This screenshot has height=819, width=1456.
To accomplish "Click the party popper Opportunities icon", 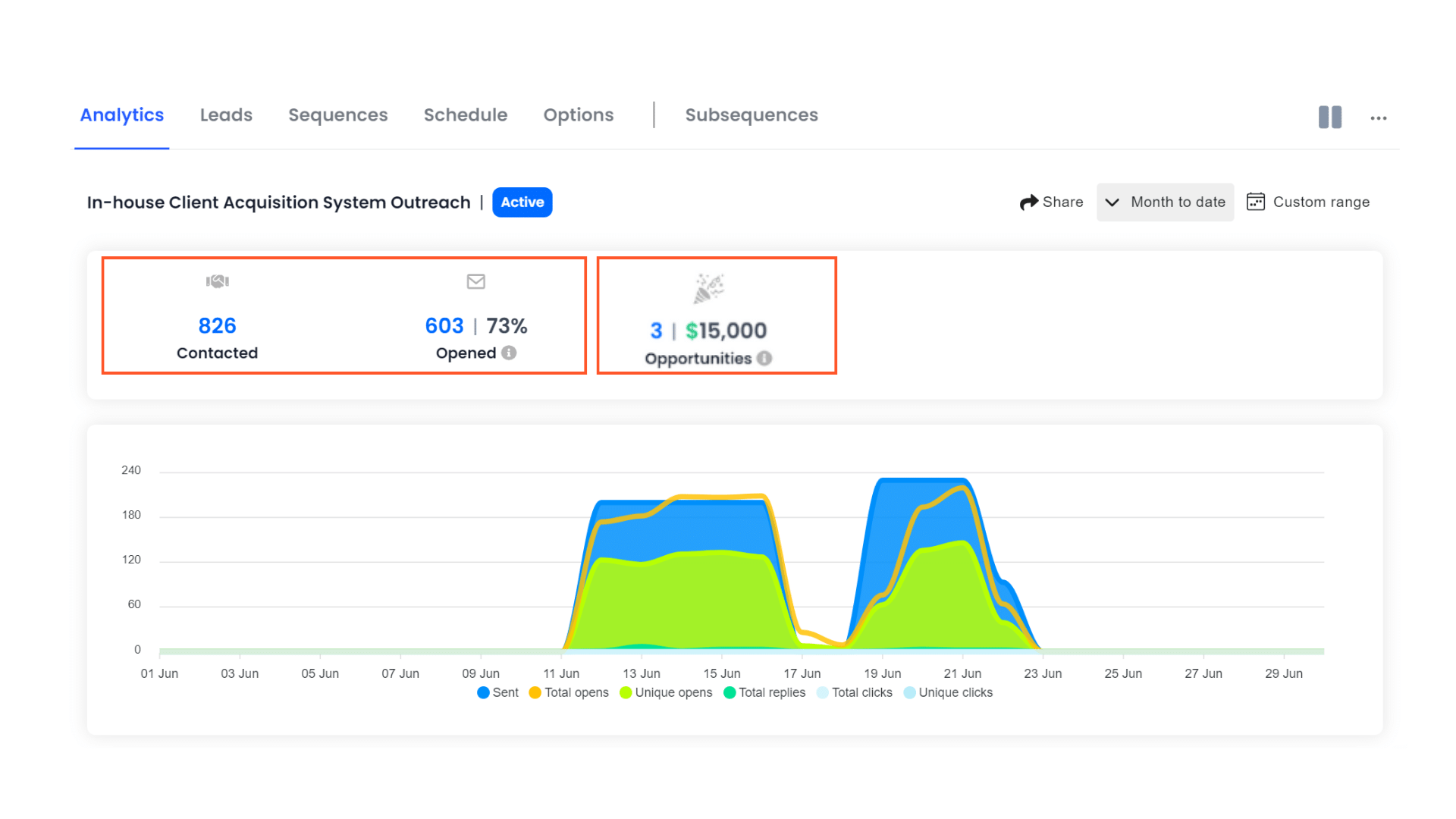I will click(710, 288).
